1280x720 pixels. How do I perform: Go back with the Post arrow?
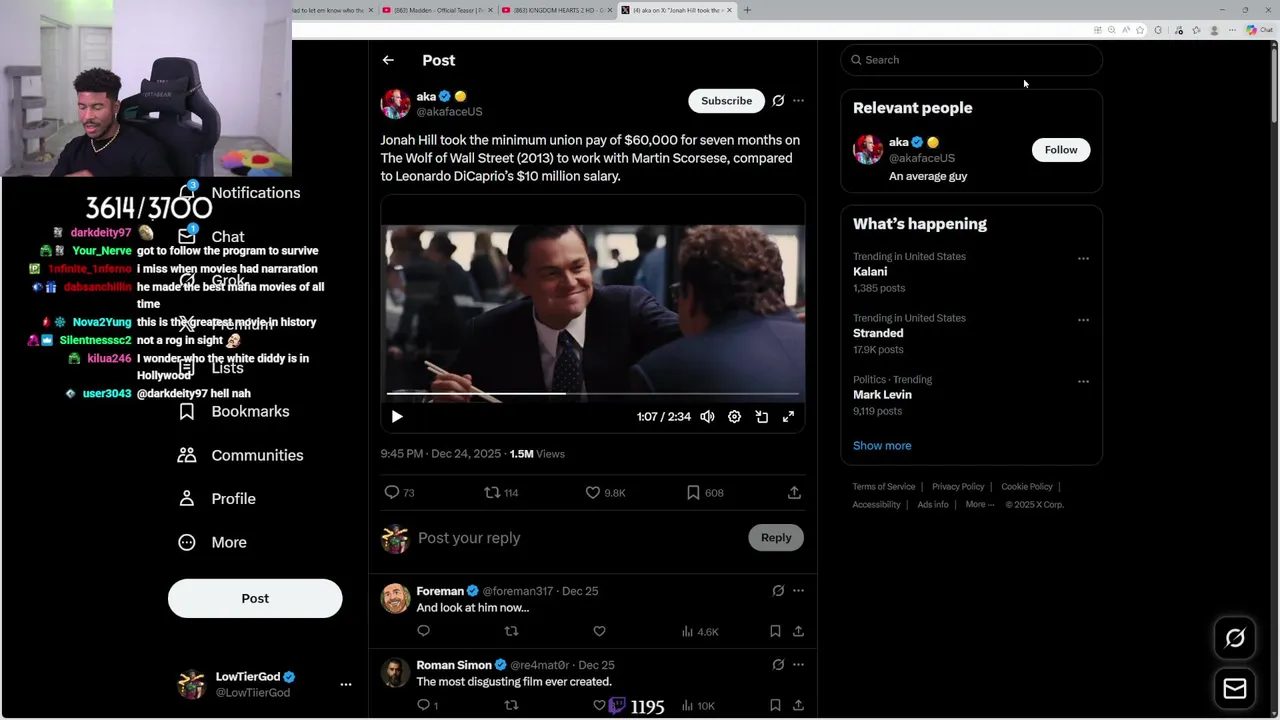(388, 60)
